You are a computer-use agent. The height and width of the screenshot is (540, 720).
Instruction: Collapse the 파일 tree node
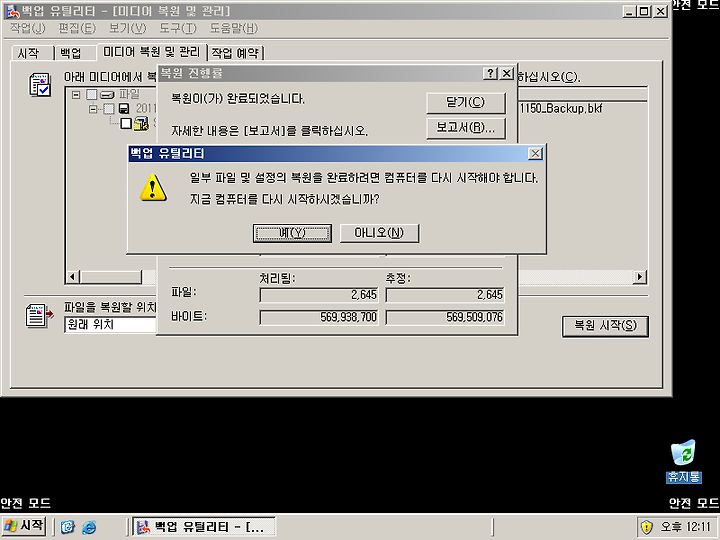tap(76, 95)
